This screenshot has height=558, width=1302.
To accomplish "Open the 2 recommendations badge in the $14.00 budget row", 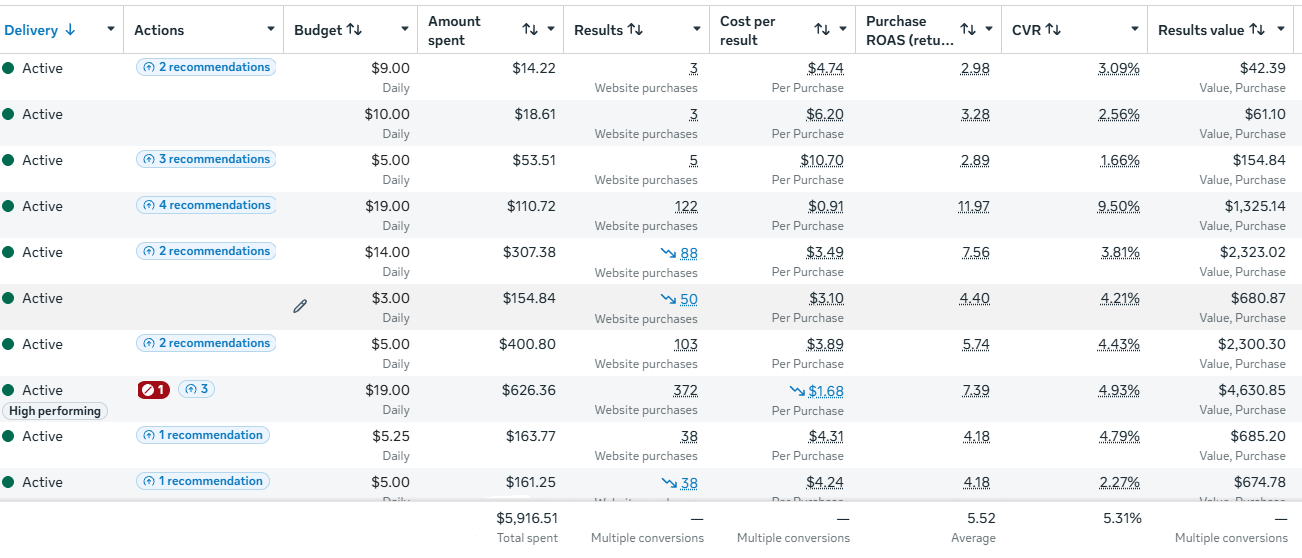I will click(x=206, y=251).
